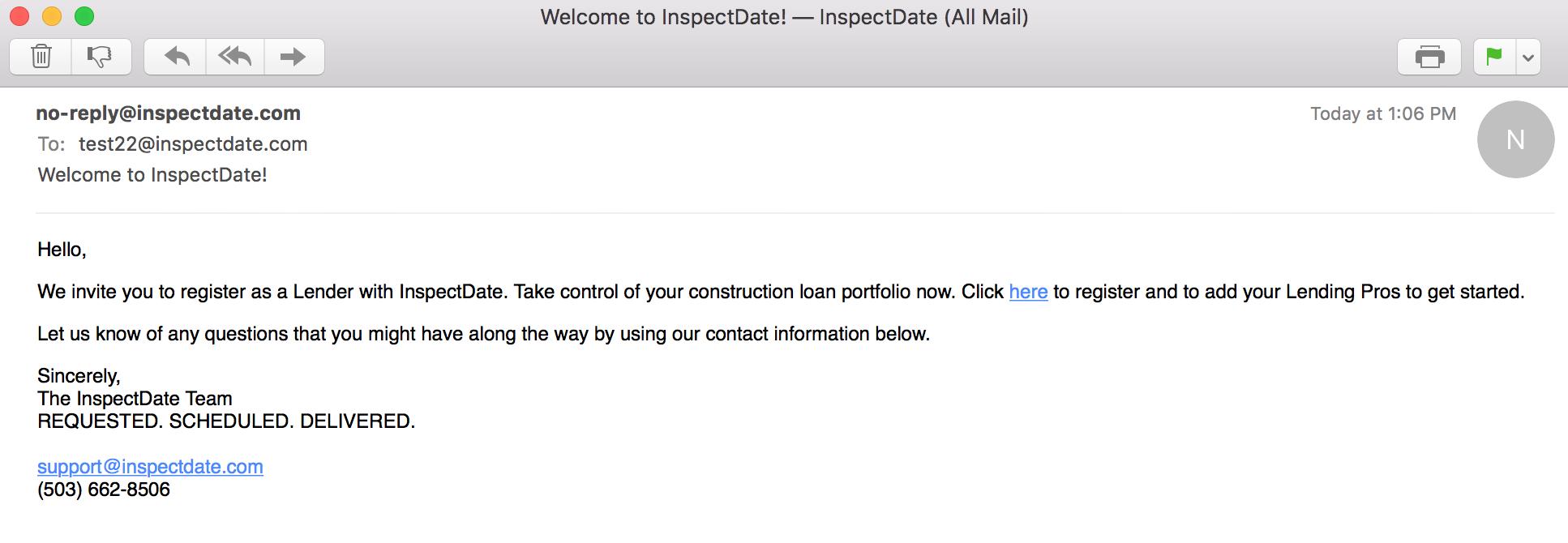Viewport: 1568px width, 543px height.
Task: Mark the email as junk
Action: click(101, 57)
